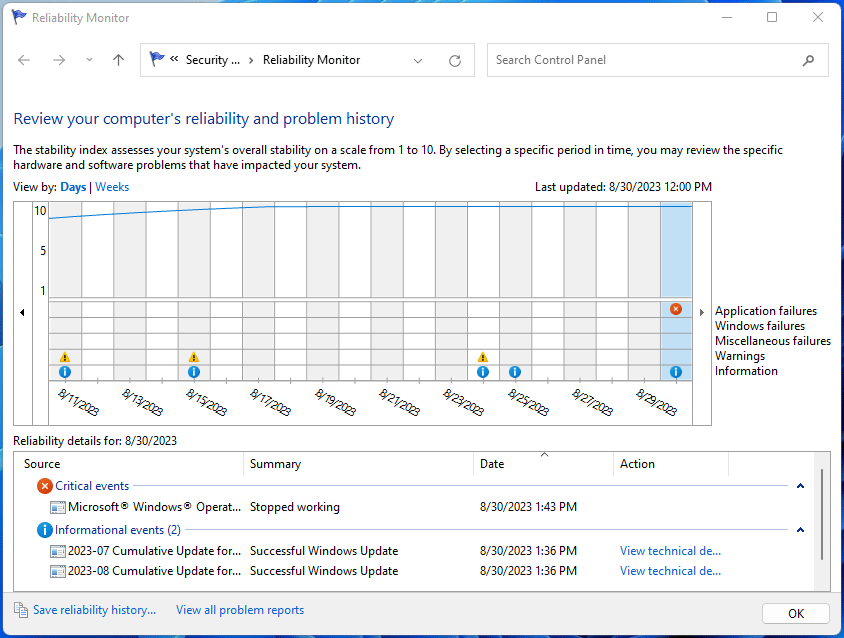Click the Critical events group heading

92,486
